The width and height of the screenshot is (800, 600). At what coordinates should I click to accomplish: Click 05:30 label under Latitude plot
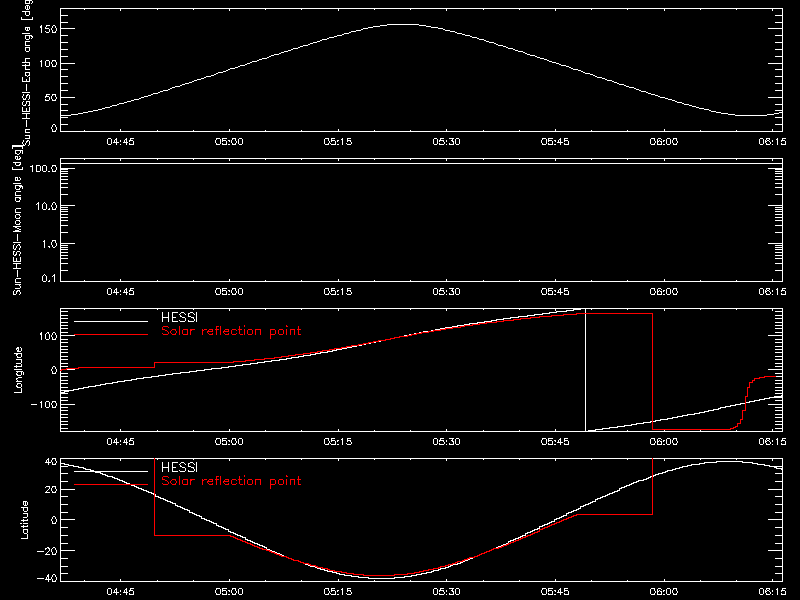coord(446,592)
